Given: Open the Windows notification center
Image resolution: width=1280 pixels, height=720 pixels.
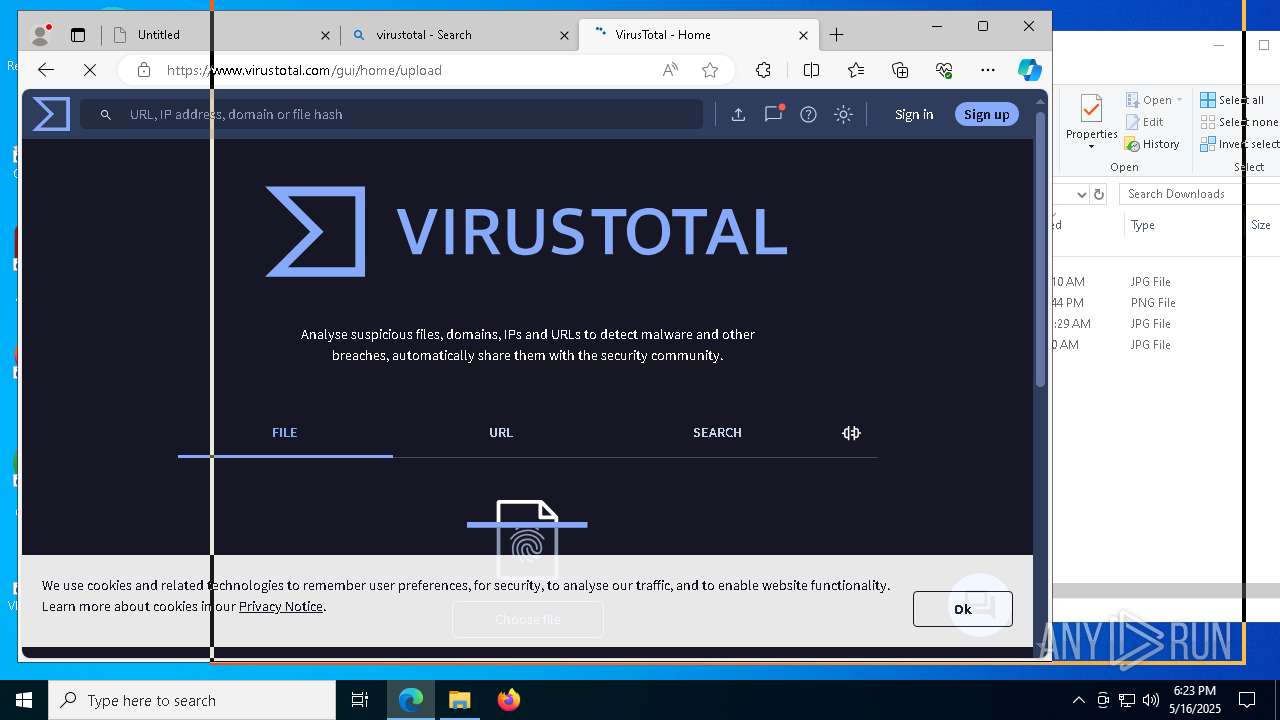Looking at the screenshot, I should (1247, 700).
